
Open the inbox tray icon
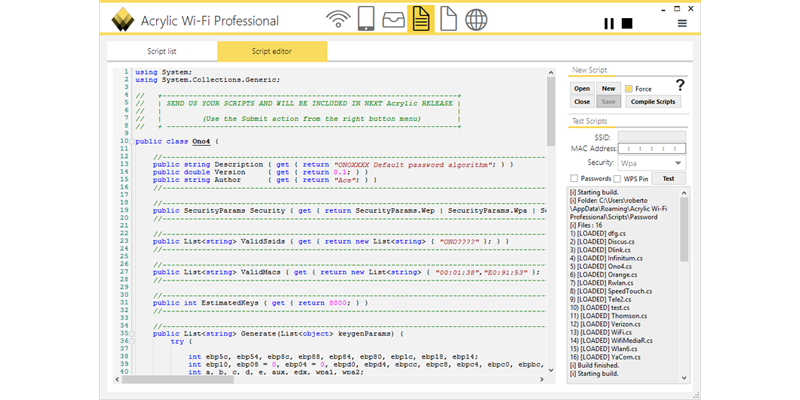(392, 19)
